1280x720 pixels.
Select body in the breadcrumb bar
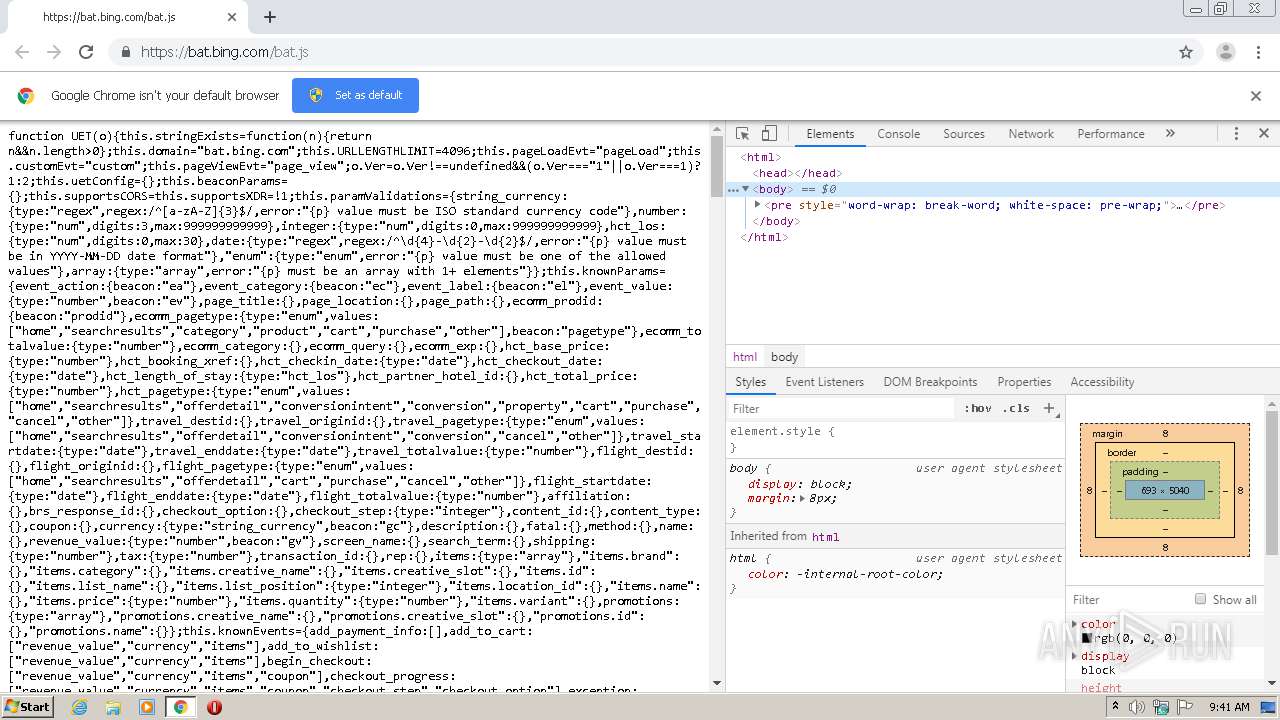[x=784, y=357]
